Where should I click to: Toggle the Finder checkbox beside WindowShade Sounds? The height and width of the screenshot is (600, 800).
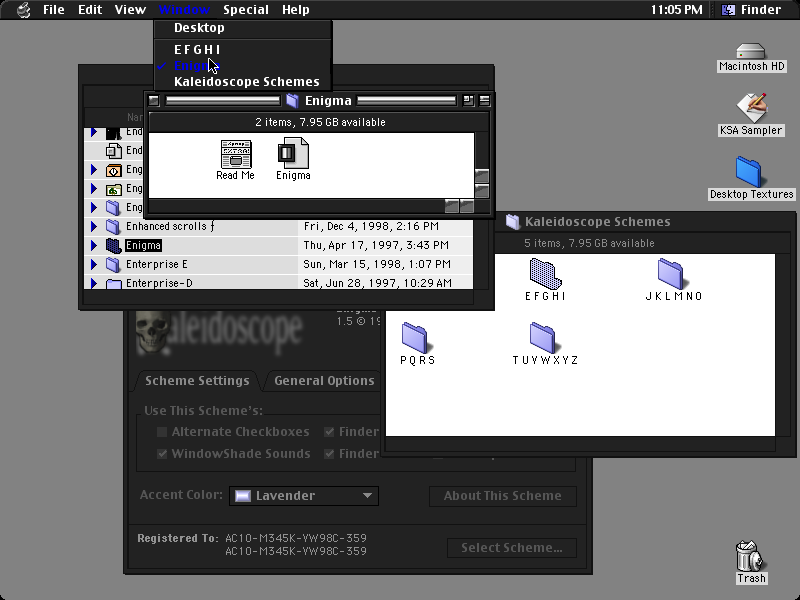[329, 454]
